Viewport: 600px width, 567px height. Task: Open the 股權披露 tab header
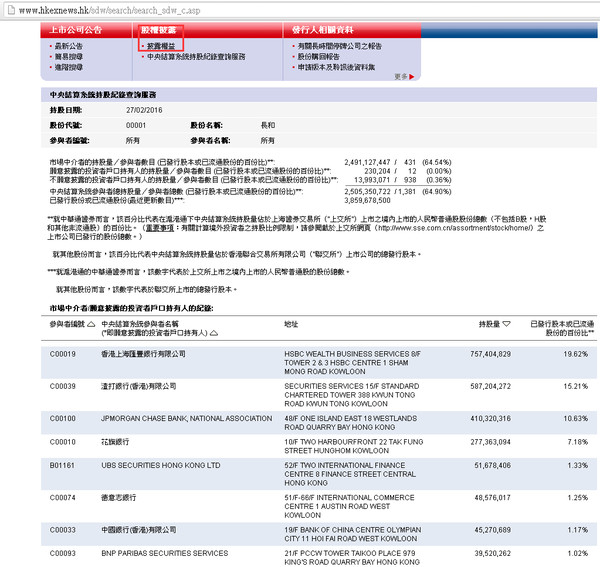tap(158, 30)
